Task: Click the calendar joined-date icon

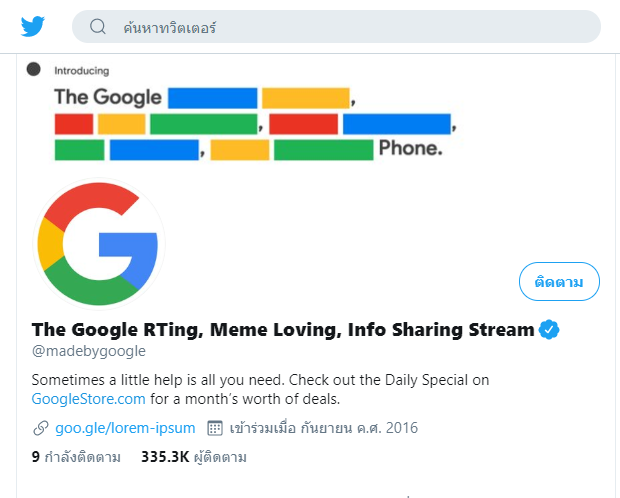Action: pos(215,428)
